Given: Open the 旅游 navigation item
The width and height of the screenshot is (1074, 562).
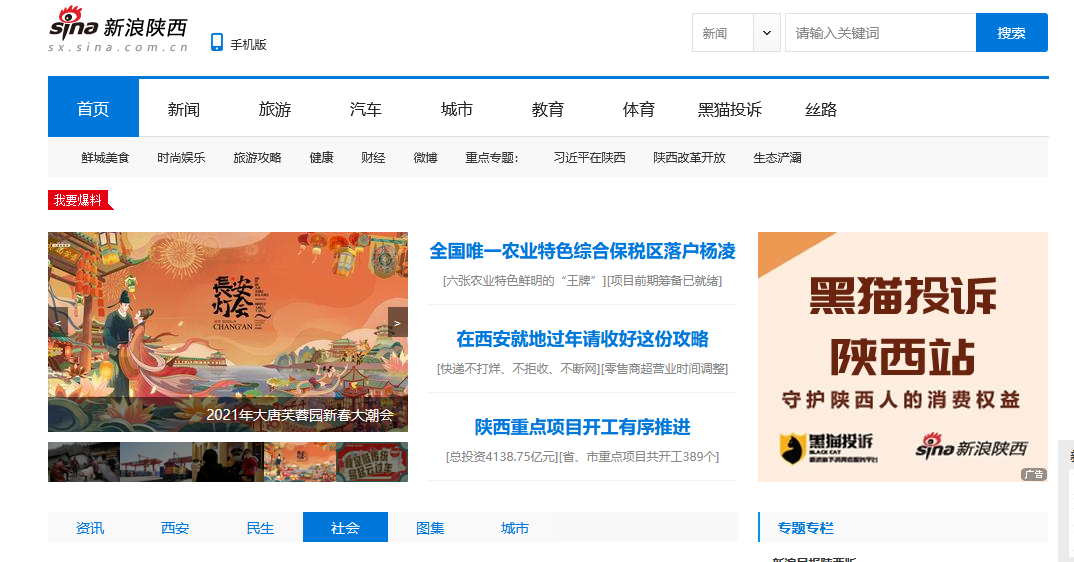Looking at the screenshot, I should (x=275, y=109).
